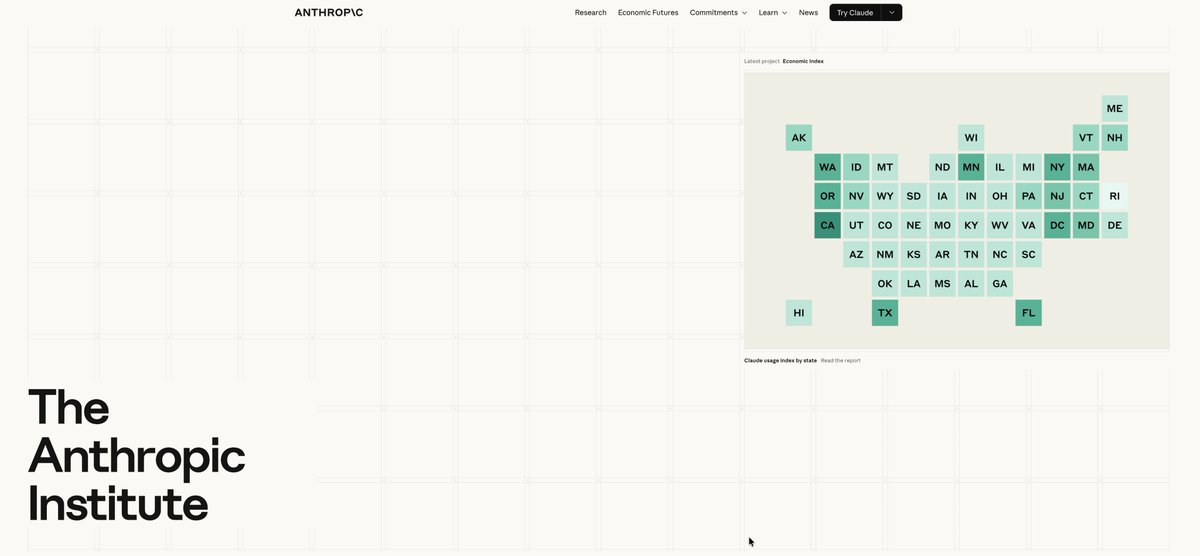Select the WV state tile

[x=1000, y=225]
